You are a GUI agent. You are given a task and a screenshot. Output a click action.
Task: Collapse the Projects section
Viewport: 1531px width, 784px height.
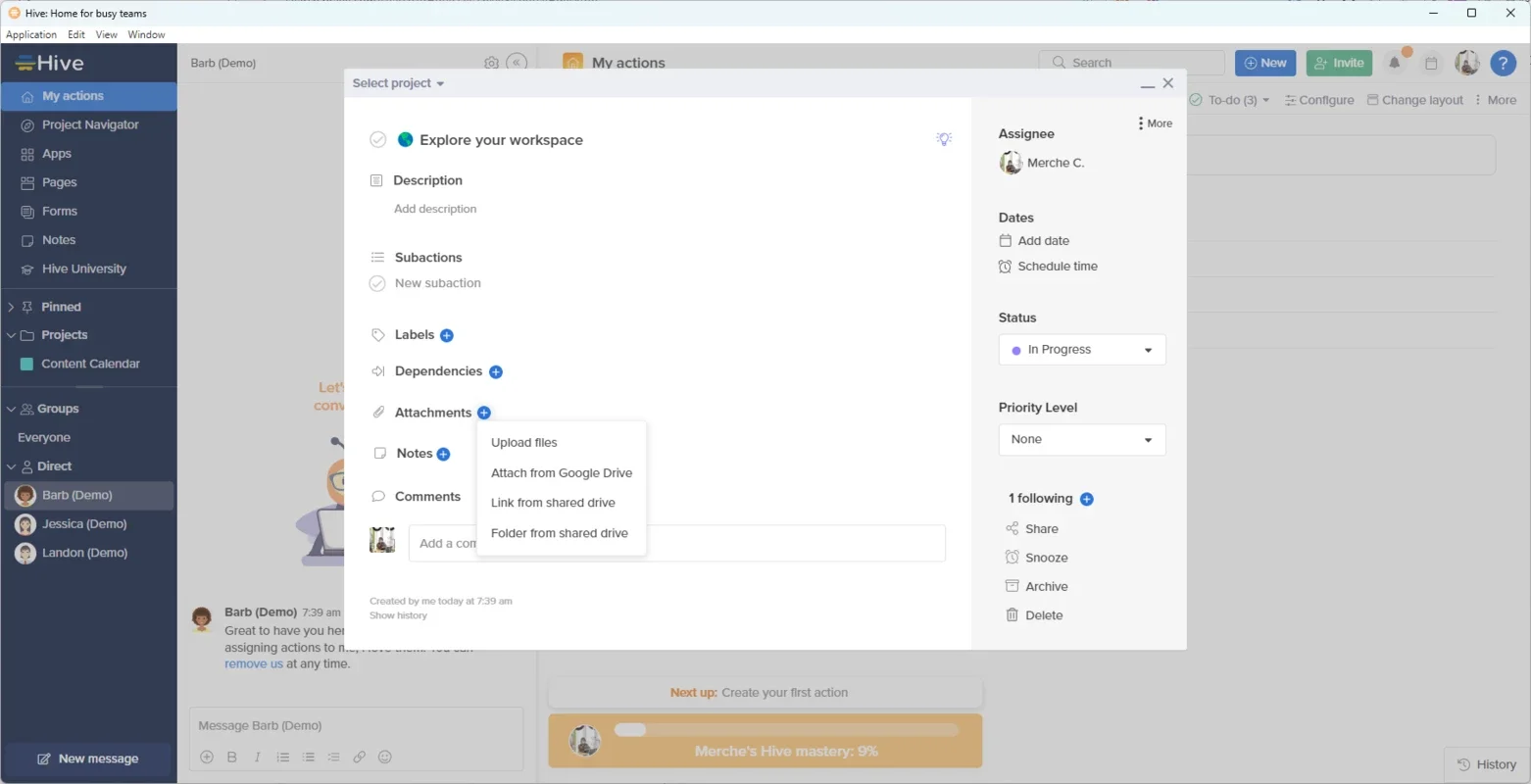point(11,335)
